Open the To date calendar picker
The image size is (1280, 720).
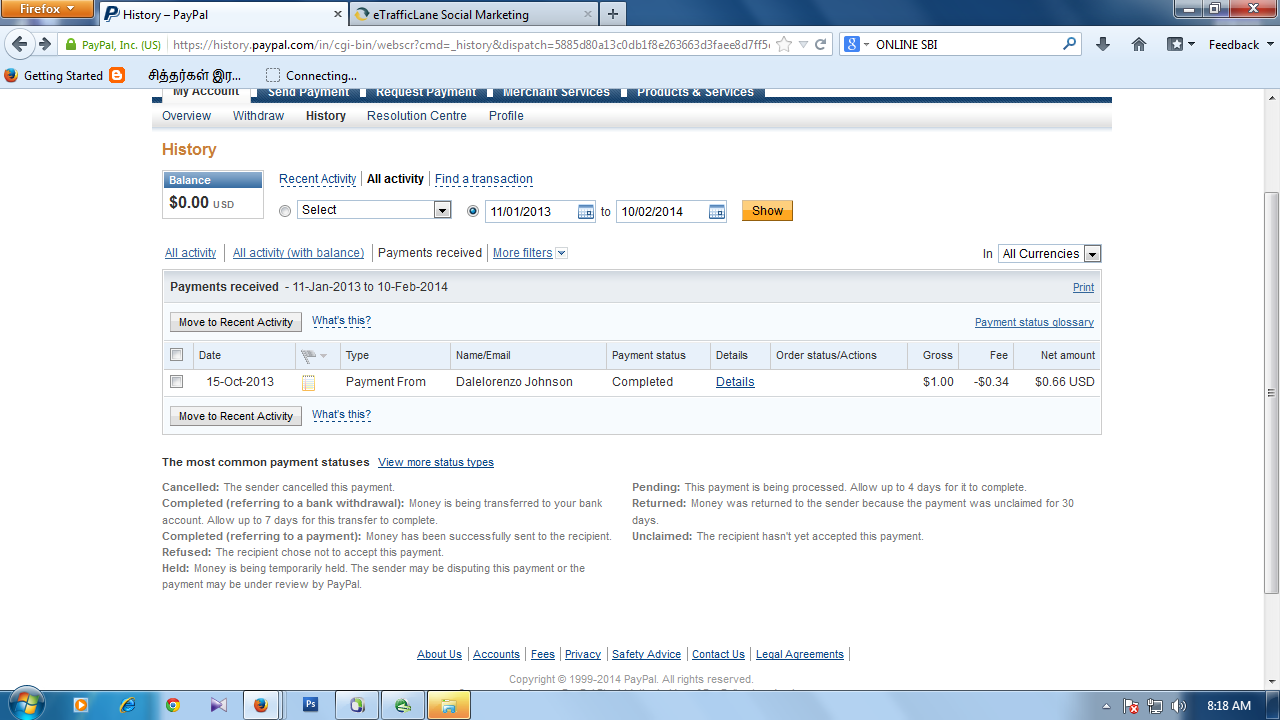click(717, 211)
